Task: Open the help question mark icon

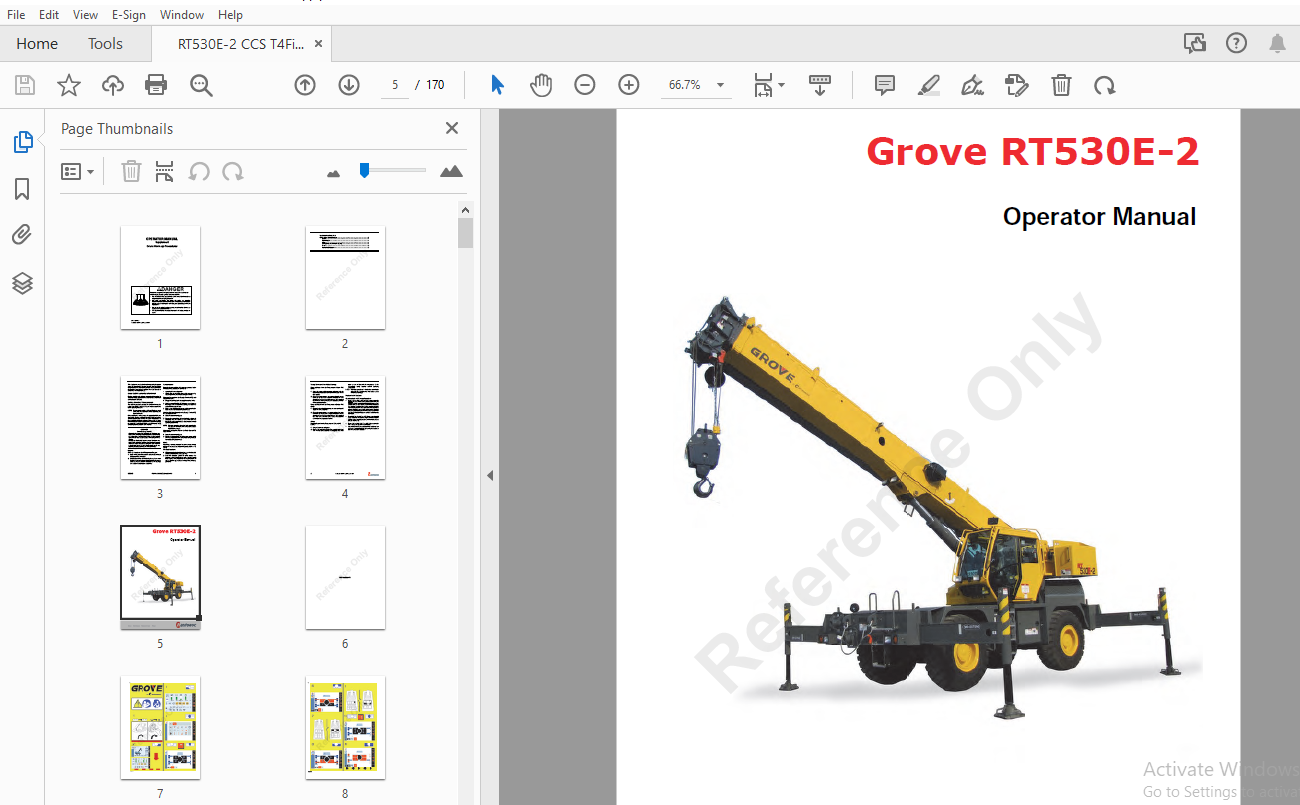Action: [1237, 43]
